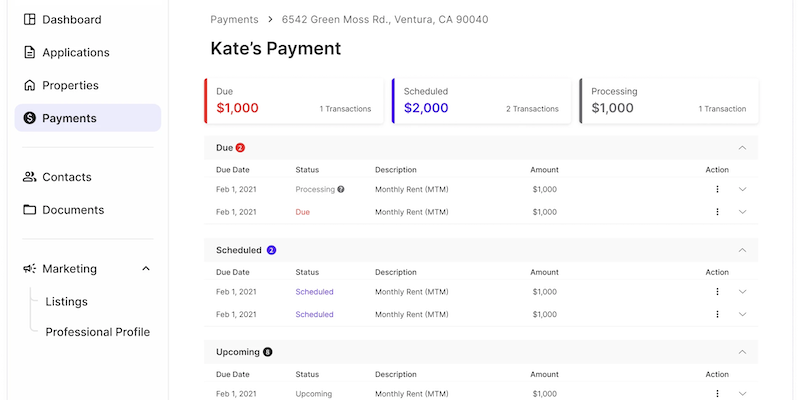Click the black badge beside Upcoming heading
Screen dimensions: 800x400
pyautogui.click(x=268, y=352)
